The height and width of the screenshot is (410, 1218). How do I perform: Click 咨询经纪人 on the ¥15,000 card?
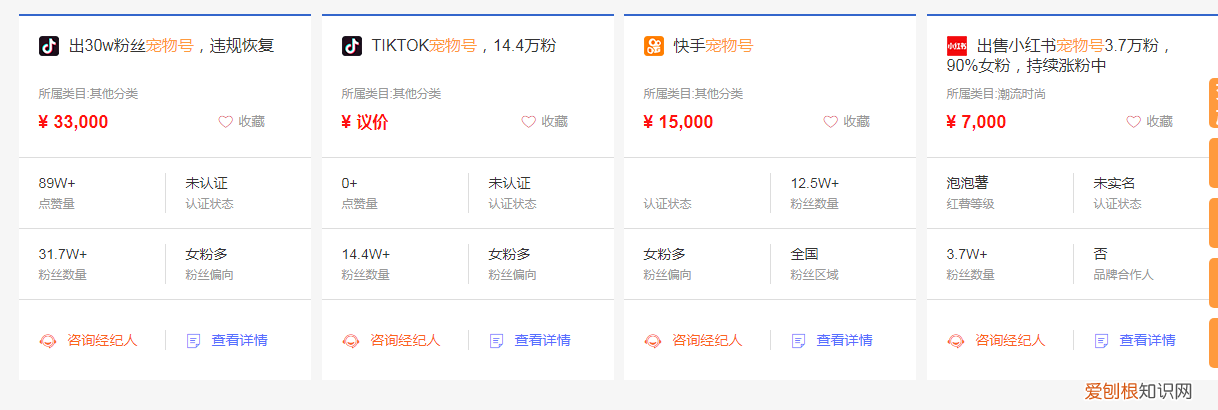pos(707,341)
